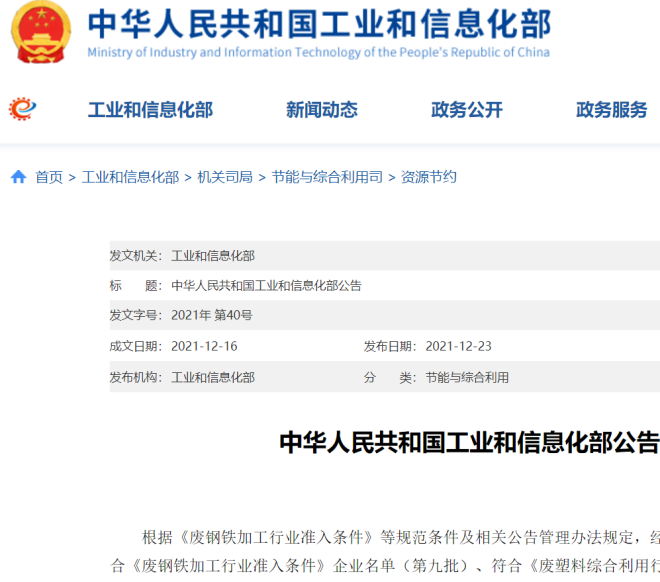Click the 首页 breadcrumb link

point(49,177)
